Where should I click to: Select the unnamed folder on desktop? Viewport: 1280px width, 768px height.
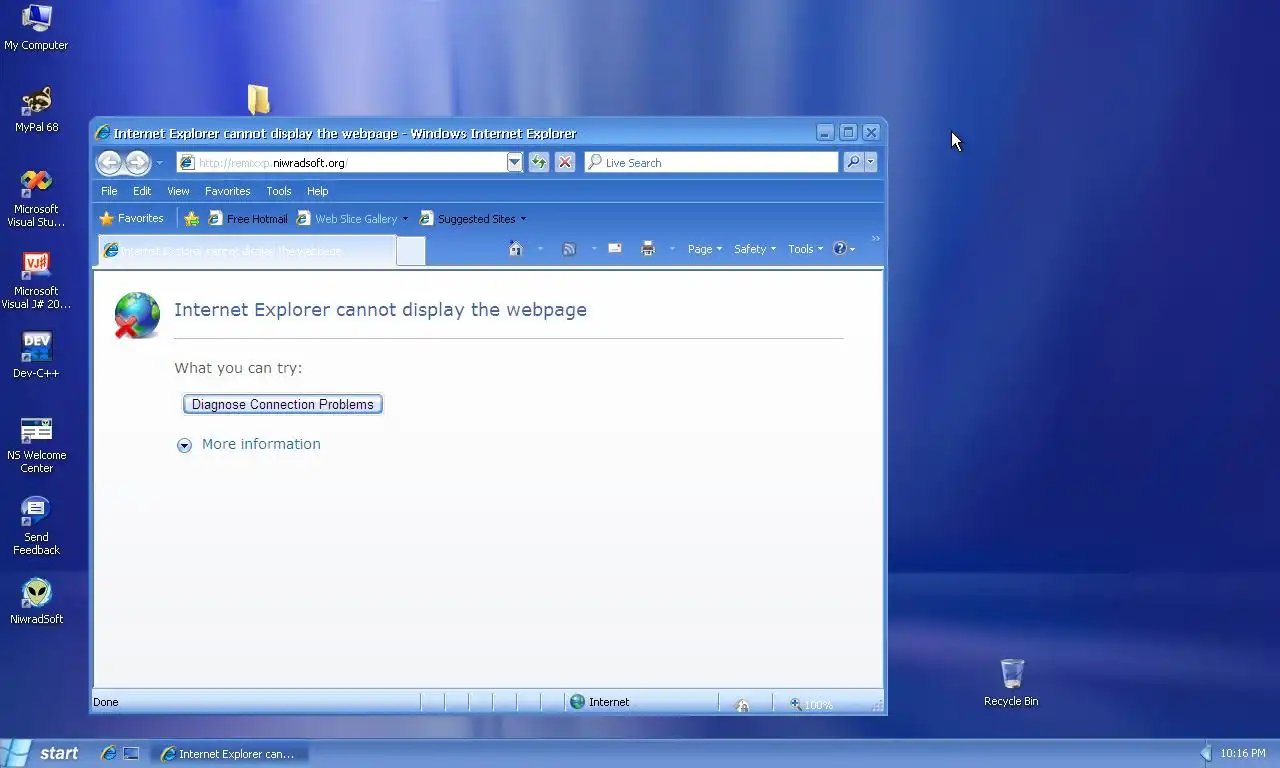[258, 99]
